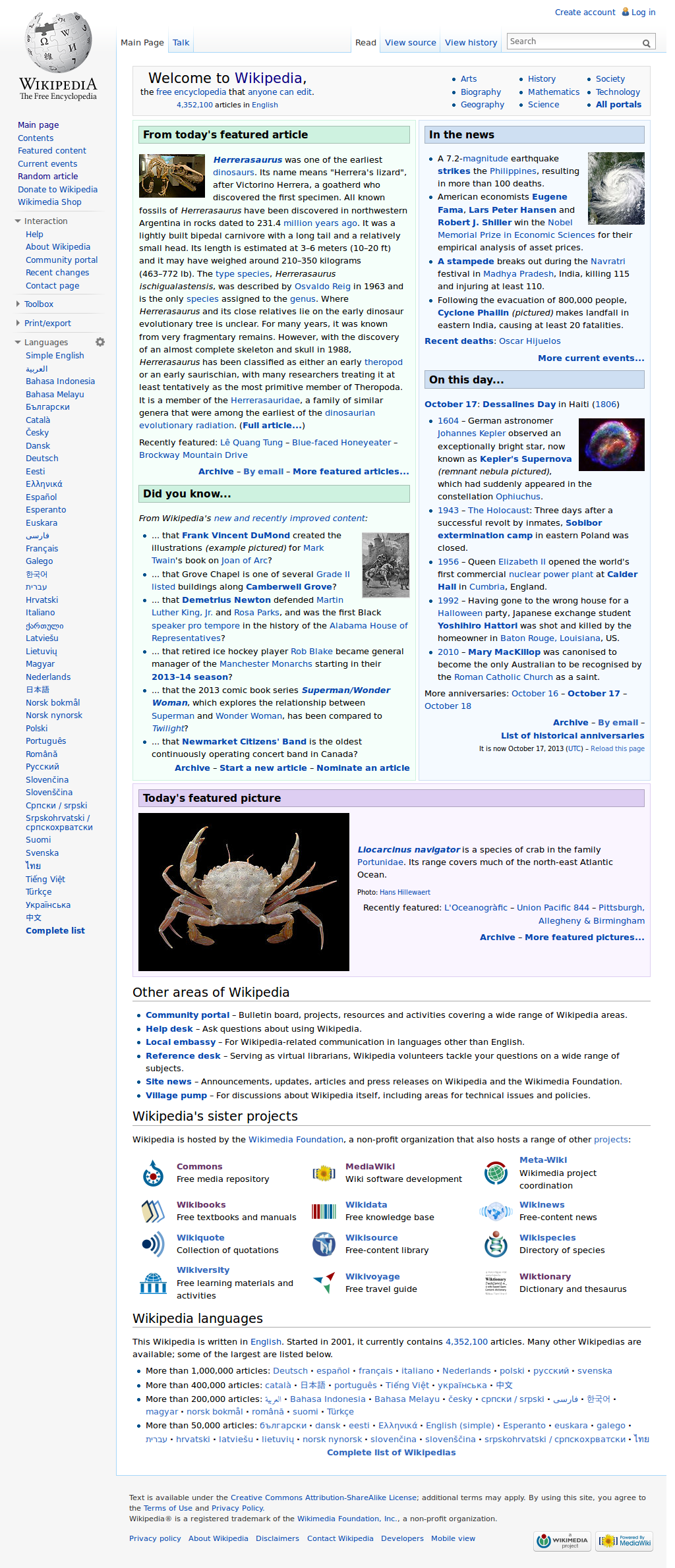Switch to the Main Page tab
Viewport: 675px width, 1568px height.
coord(142,43)
